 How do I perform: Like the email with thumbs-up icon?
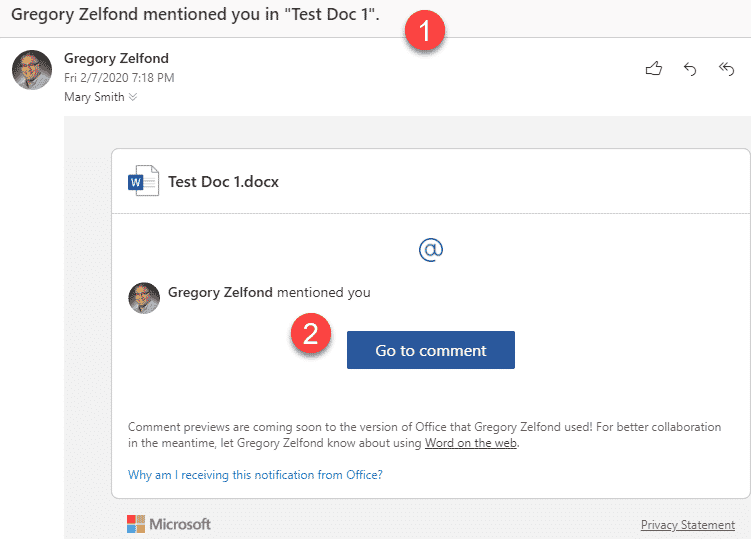pos(654,69)
